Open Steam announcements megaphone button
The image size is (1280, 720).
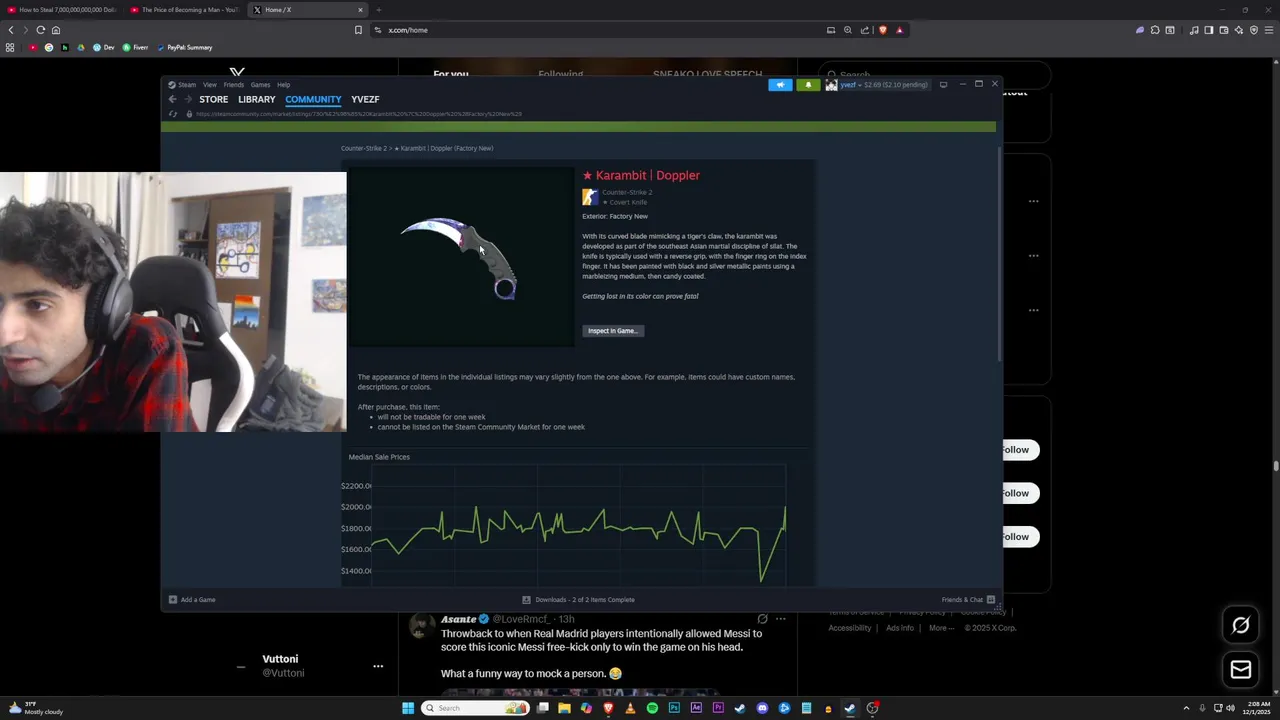pos(780,85)
